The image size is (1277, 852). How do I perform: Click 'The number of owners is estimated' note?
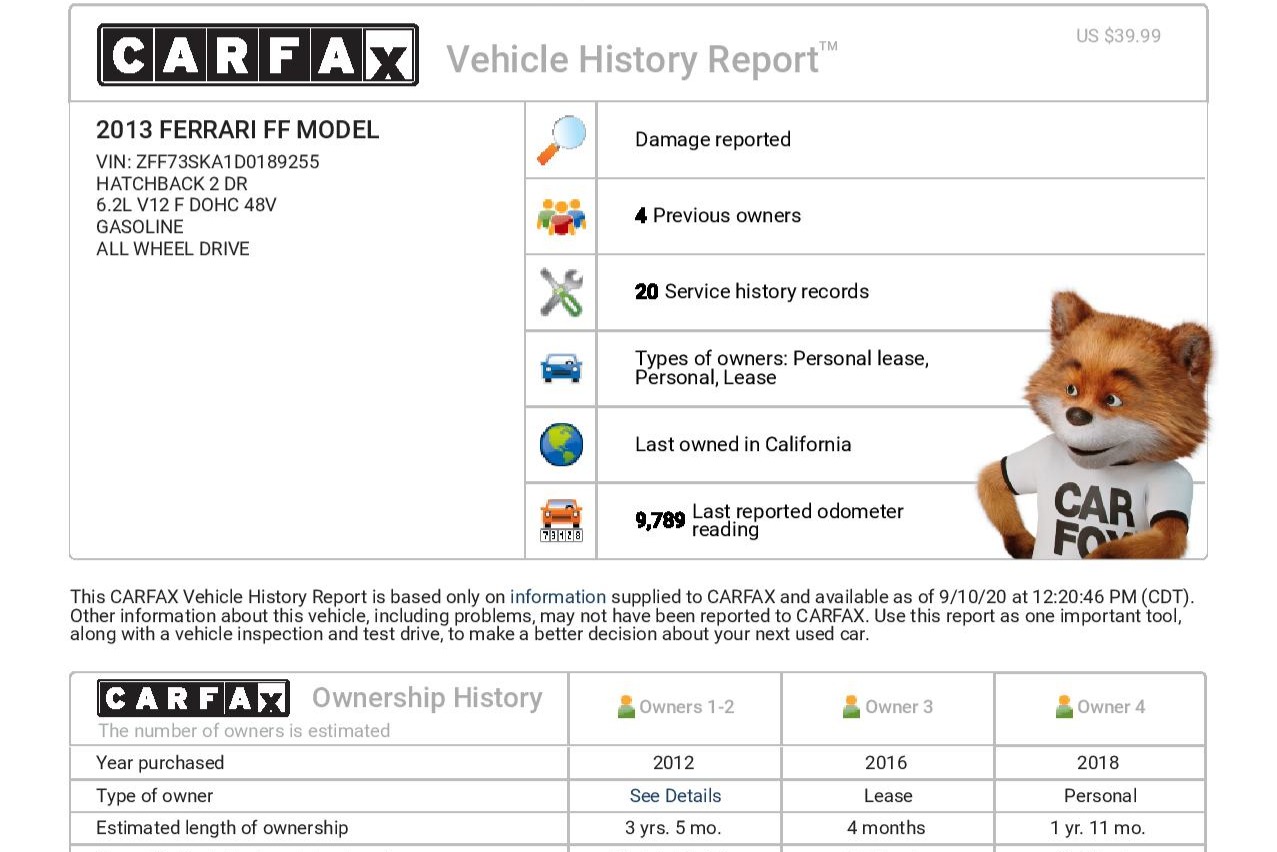click(x=244, y=731)
